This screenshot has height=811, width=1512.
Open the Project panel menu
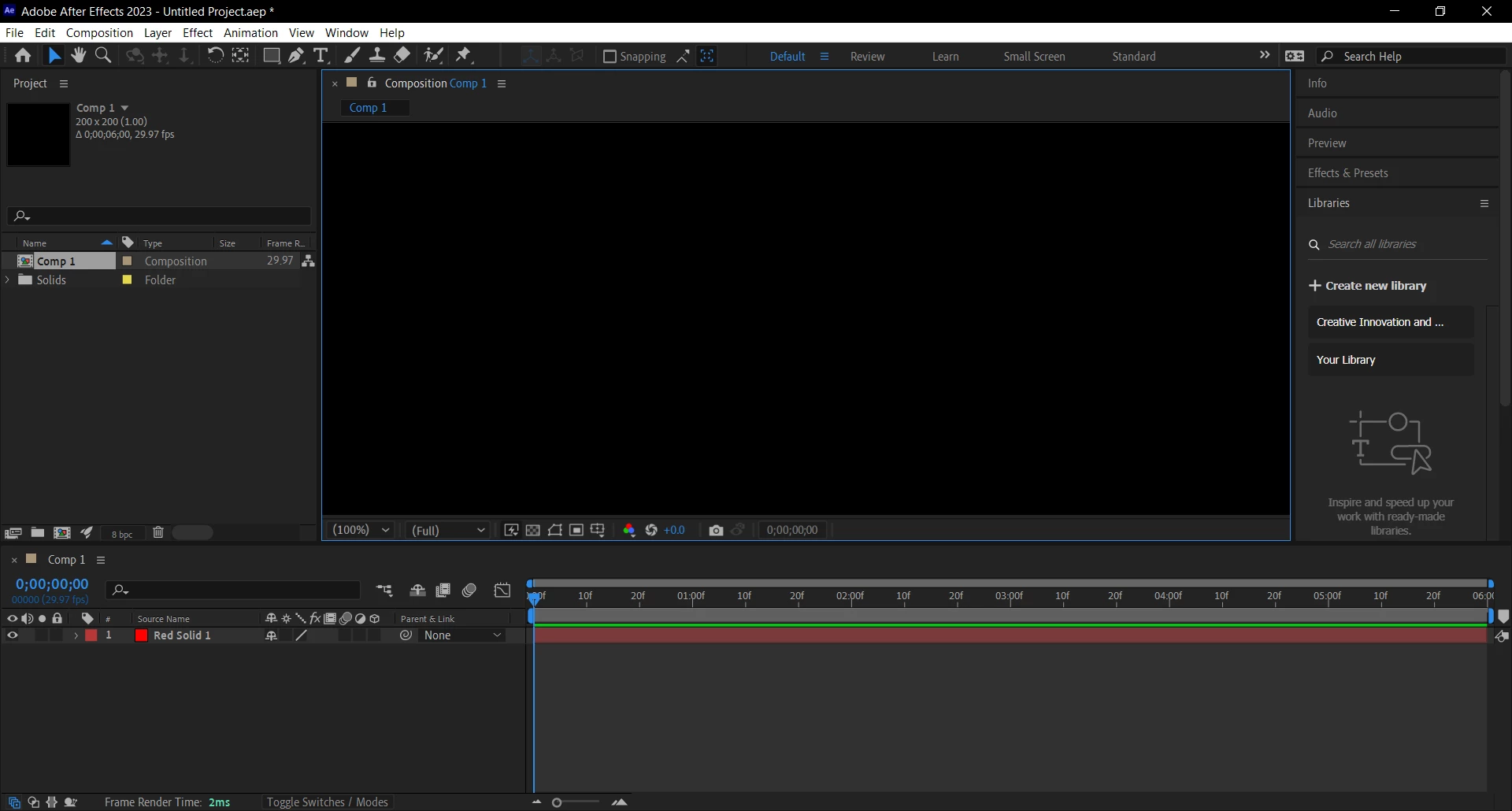point(64,83)
